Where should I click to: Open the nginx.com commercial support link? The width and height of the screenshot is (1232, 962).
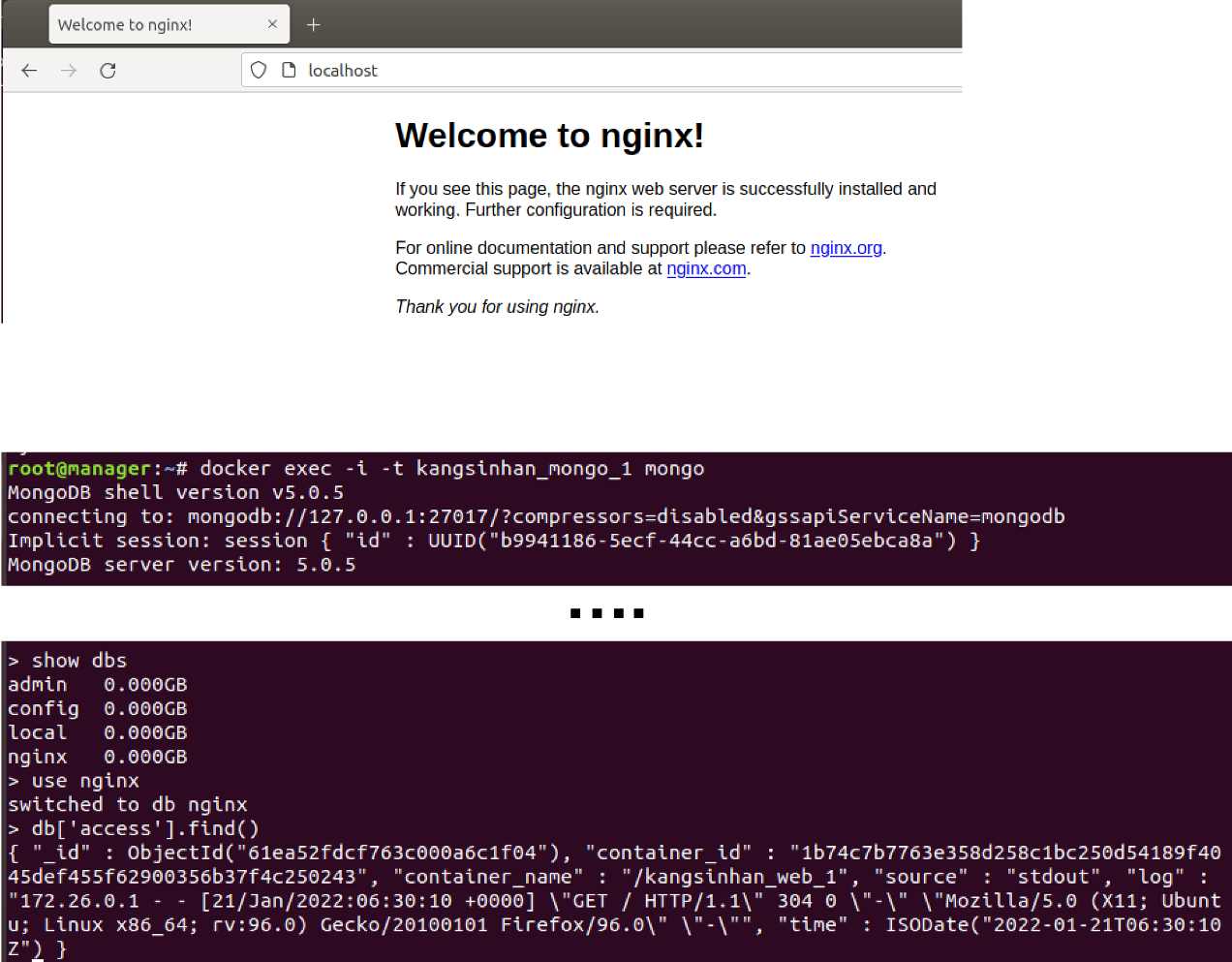coord(706,268)
